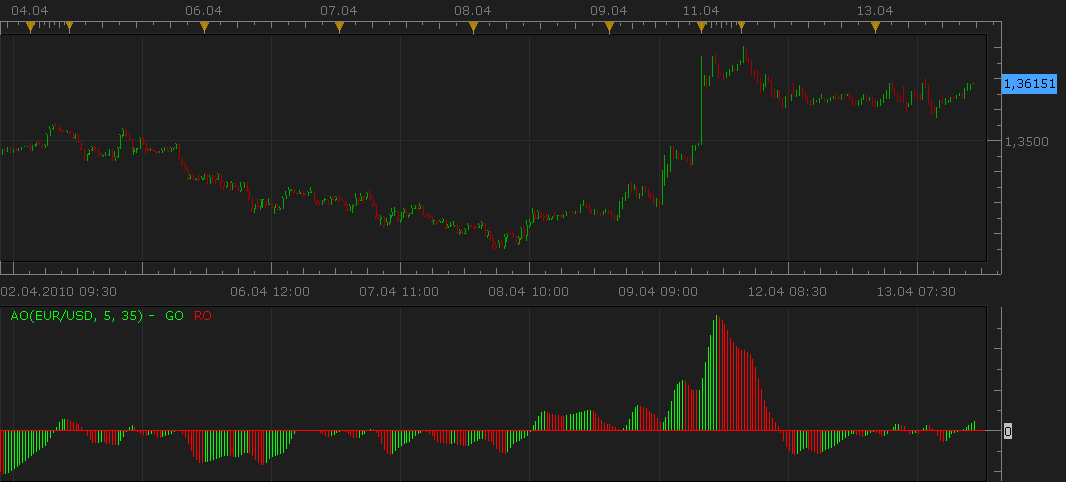The image size is (1066, 482).
Task: Click the 12.04 08:30 time label
Action: (x=787, y=292)
